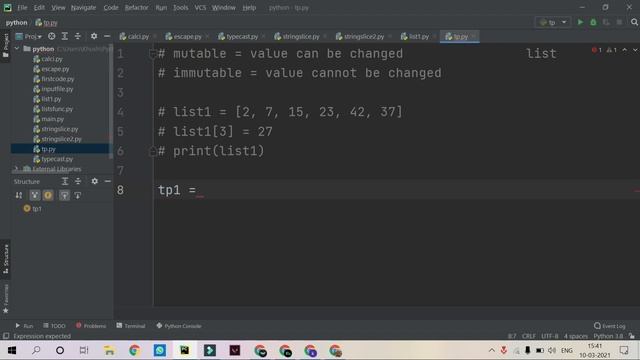Hide the Structure panel with the minus icon

pos(107,181)
